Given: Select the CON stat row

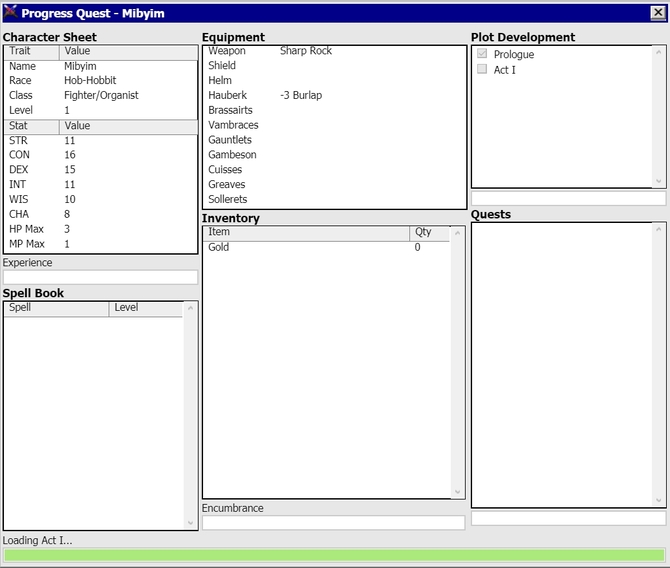Looking at the screenshot, I should point(101,155).
